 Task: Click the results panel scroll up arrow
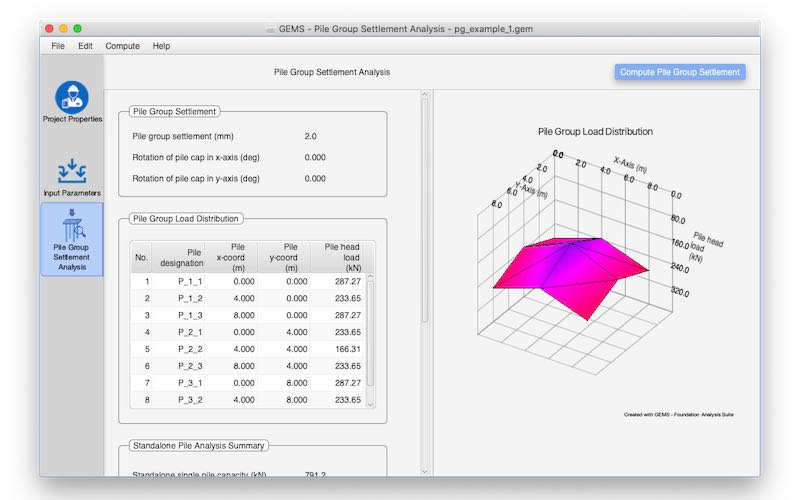pyautogui.click(x=424, y=94)
